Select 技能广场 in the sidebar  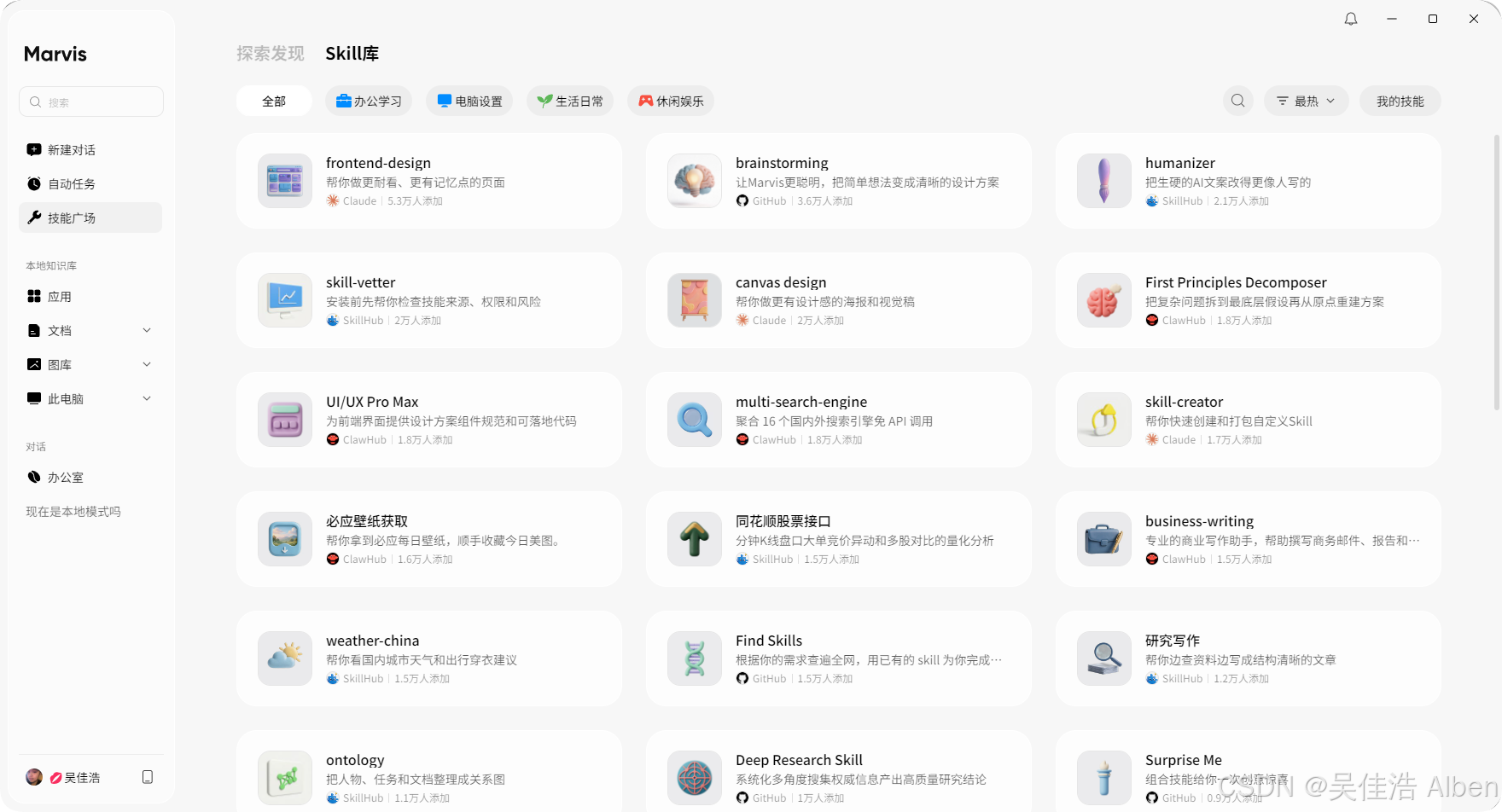click(90, 217)
